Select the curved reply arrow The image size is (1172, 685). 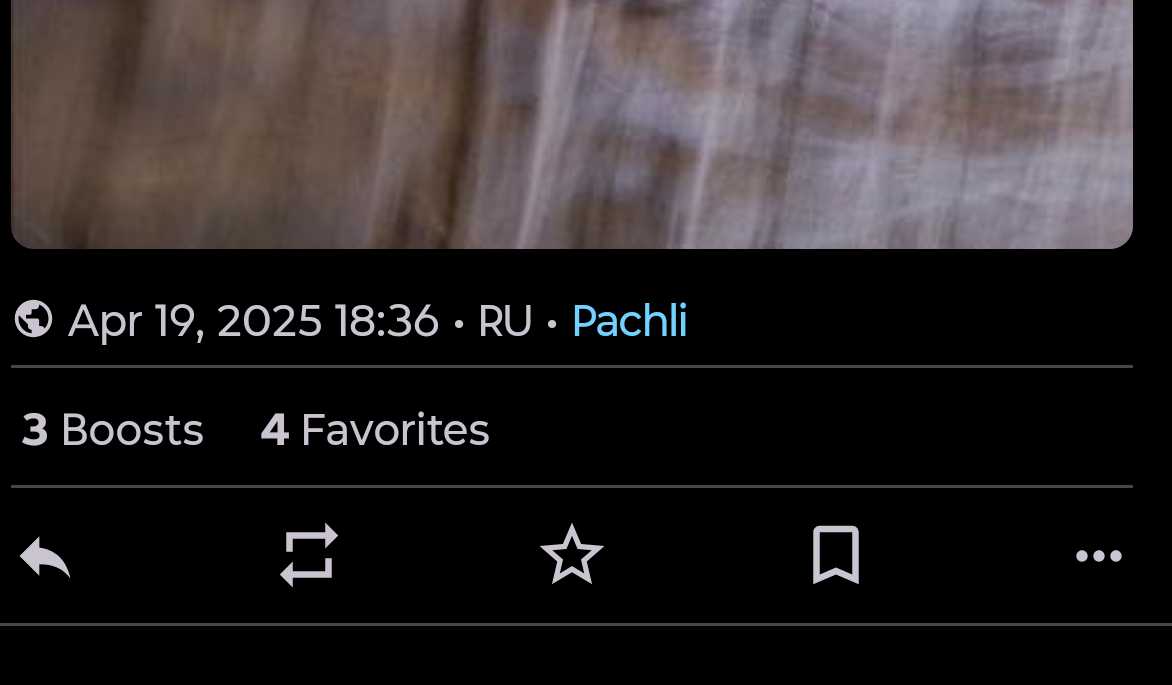pyautogui.click(x=45, y=556)
